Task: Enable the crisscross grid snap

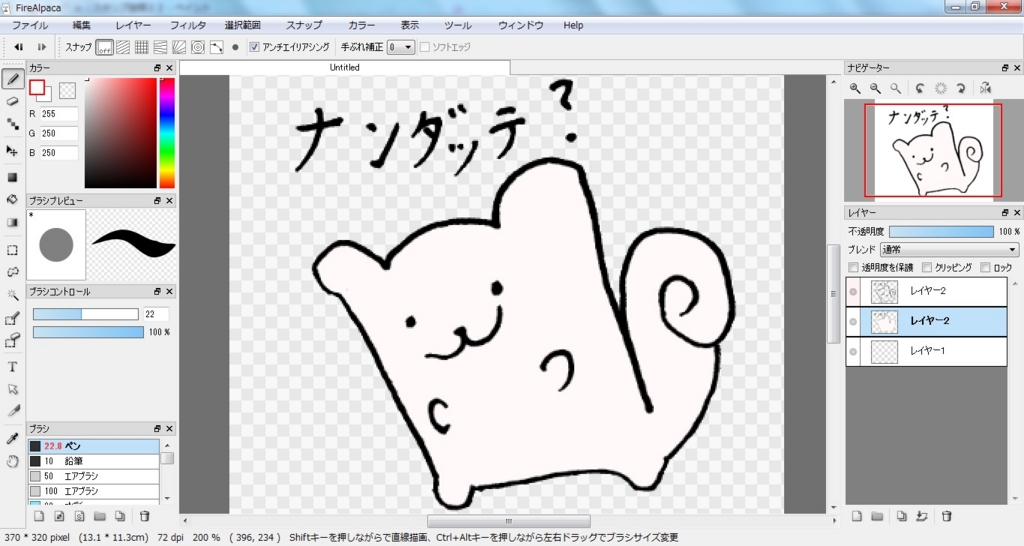Action: point(142,47)
